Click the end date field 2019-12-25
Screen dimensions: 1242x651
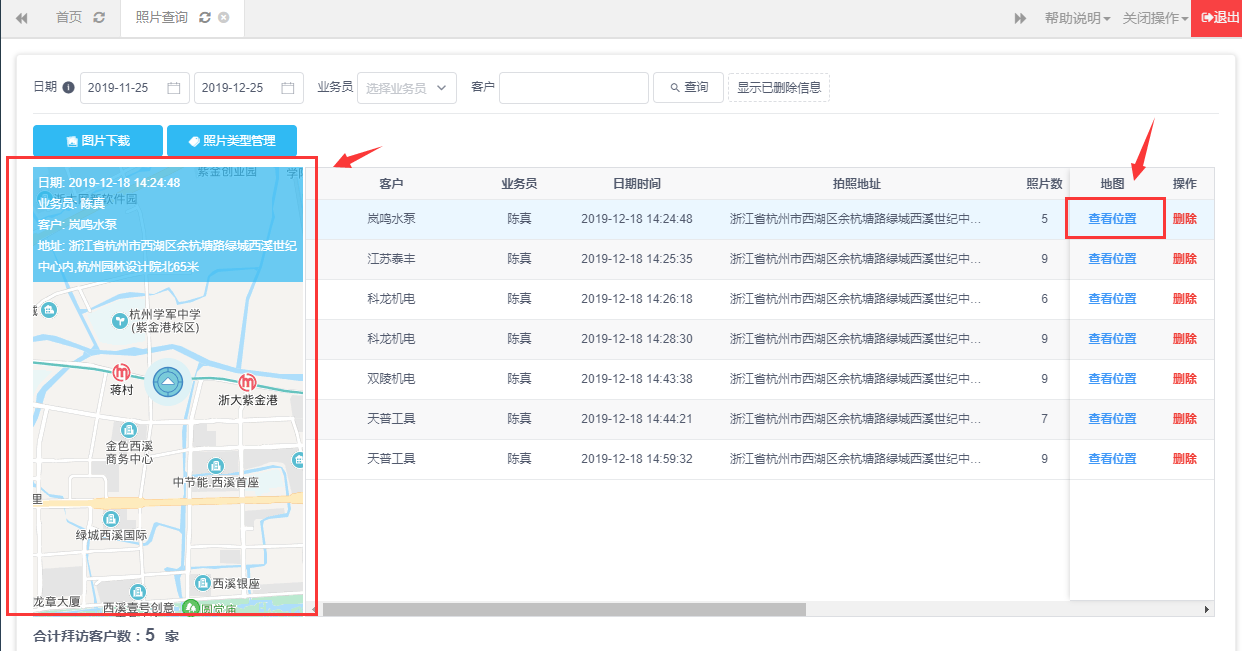[x=248, y=88]
